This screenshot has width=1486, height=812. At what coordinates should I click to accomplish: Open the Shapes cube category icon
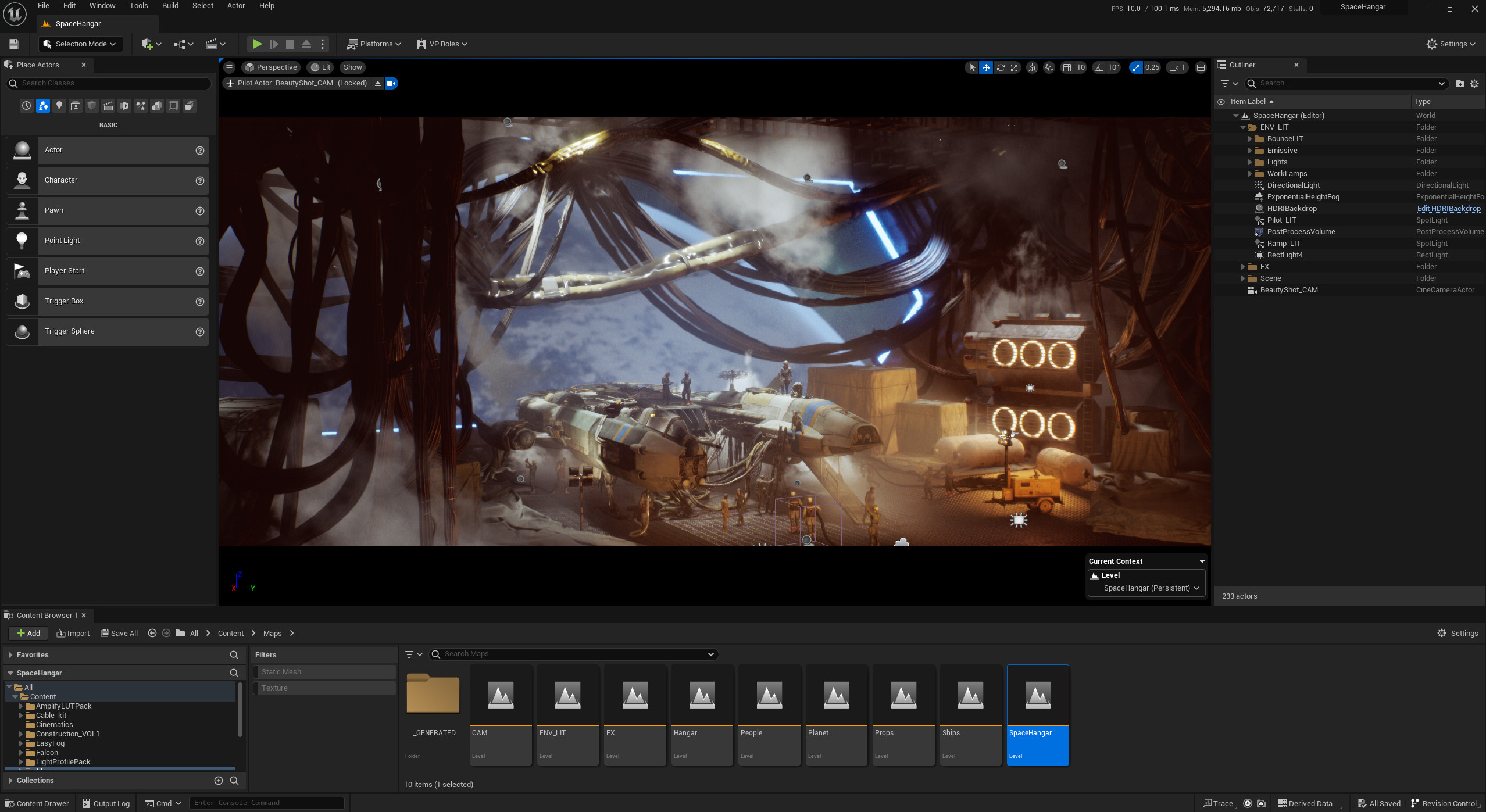tap(91, 106)
